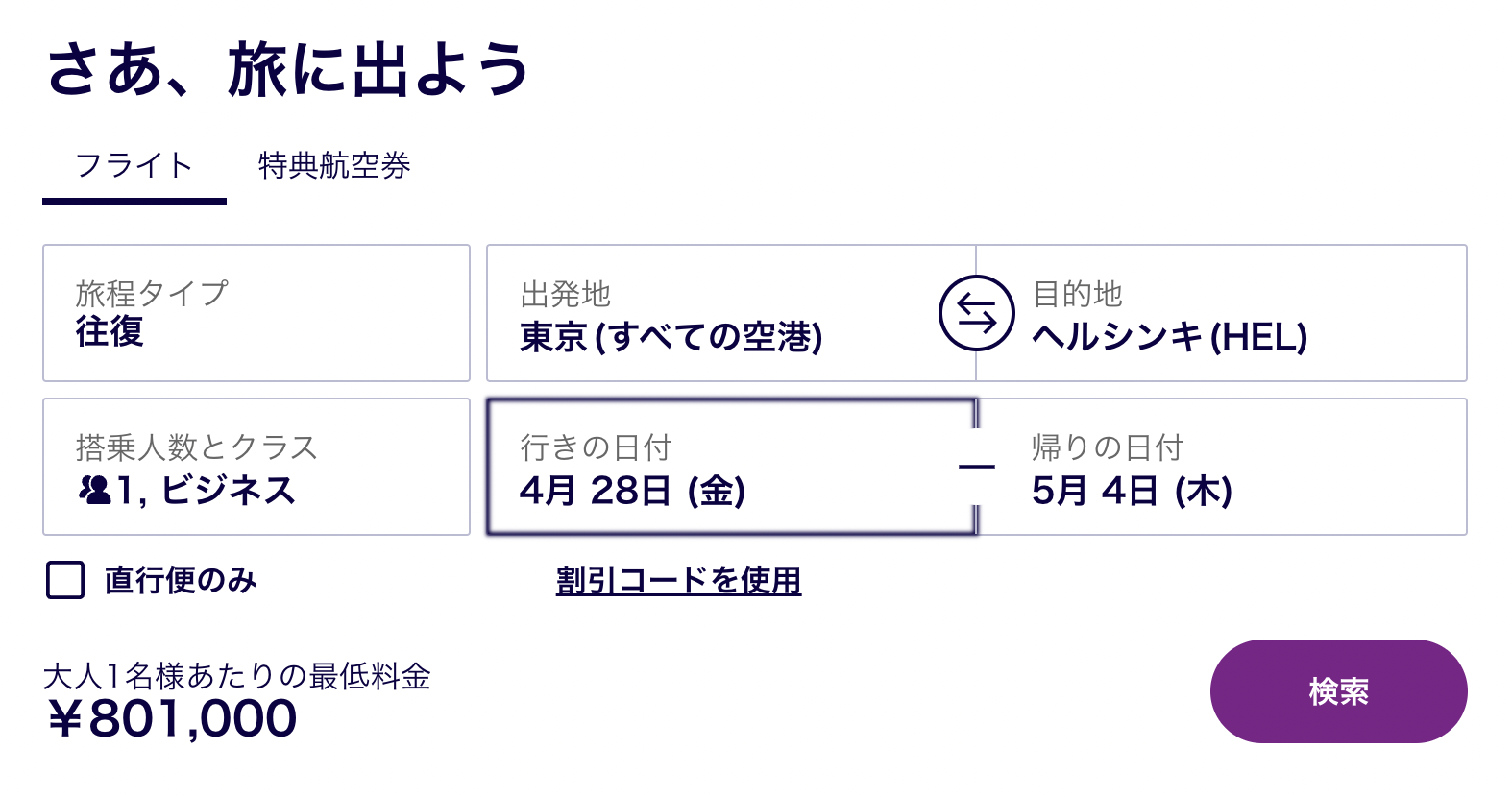
Task: Switch to the フライト tab
Action: click(134, 166)
